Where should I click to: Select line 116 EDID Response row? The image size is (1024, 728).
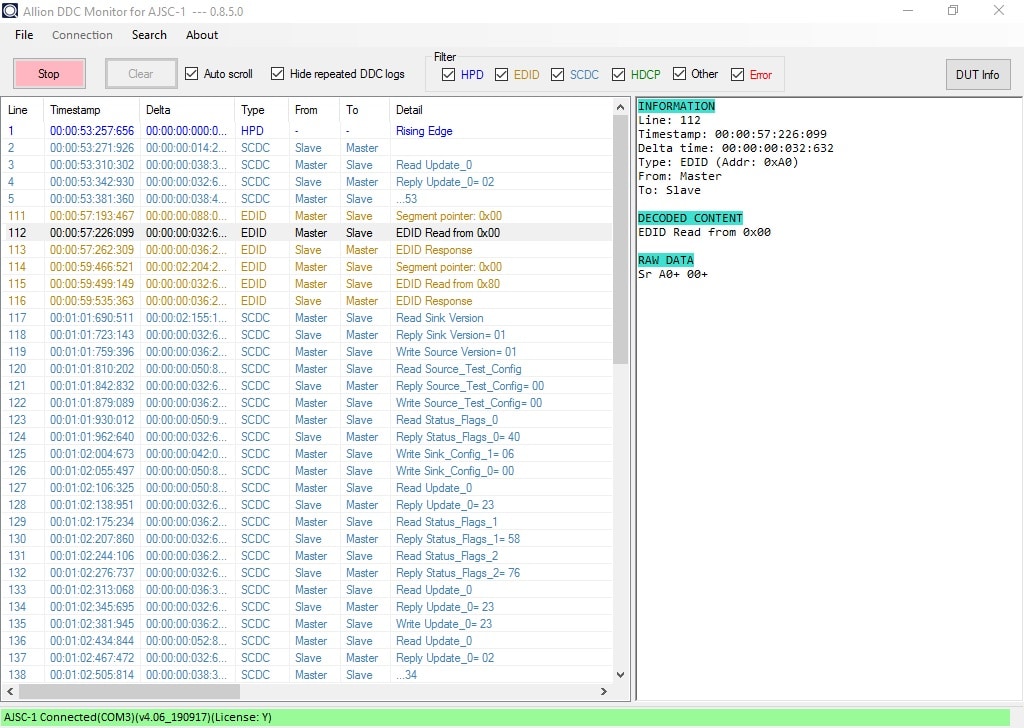[x=300, y=301]
